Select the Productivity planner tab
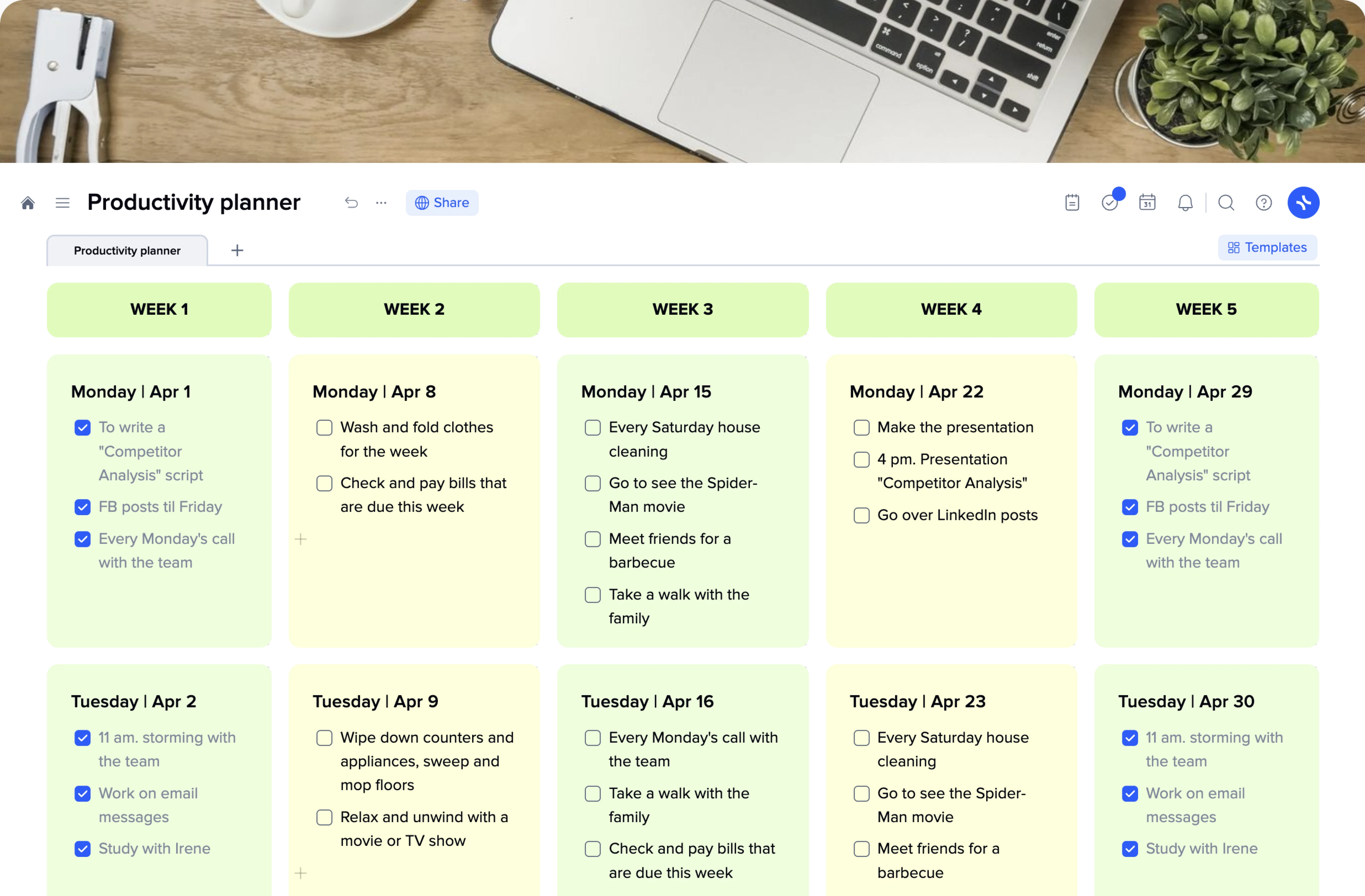The width and height of the screenshot is (1365, 896). pos(127,250)
